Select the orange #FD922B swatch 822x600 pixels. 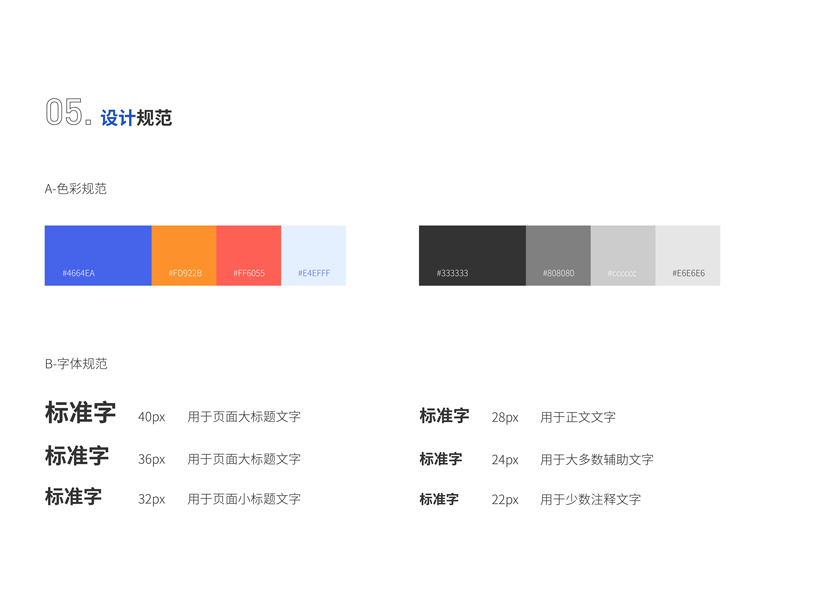click(184, 255)
